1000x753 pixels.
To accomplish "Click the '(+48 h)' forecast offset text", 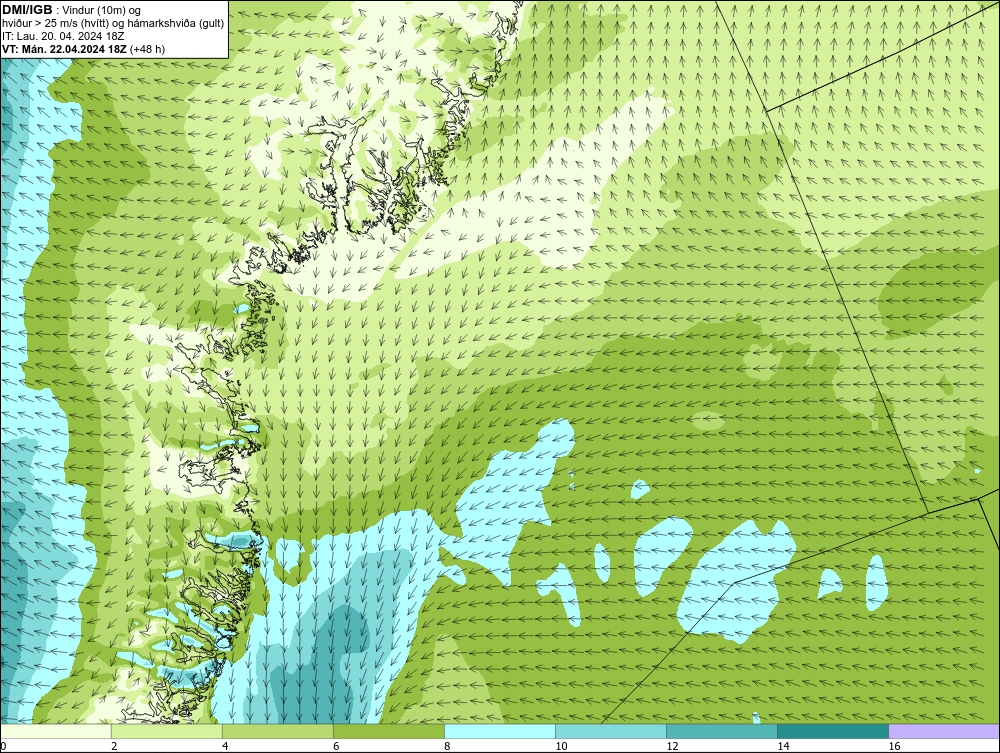I will [x=147, y=49].
